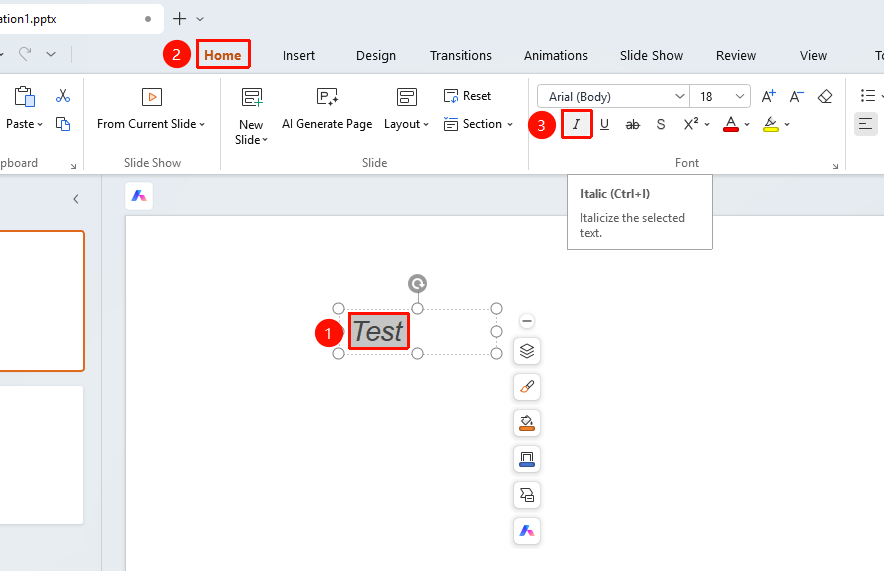This screenshot has width=884, height=571.
Task: Open font color dropdown arrow
Action: (x=747, y=125)
